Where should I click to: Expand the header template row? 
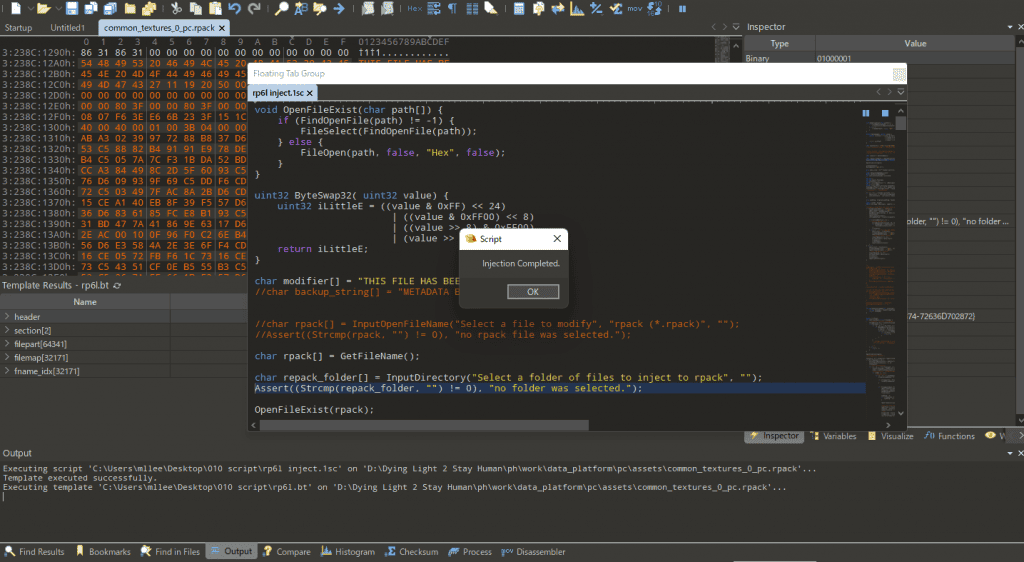7,317
